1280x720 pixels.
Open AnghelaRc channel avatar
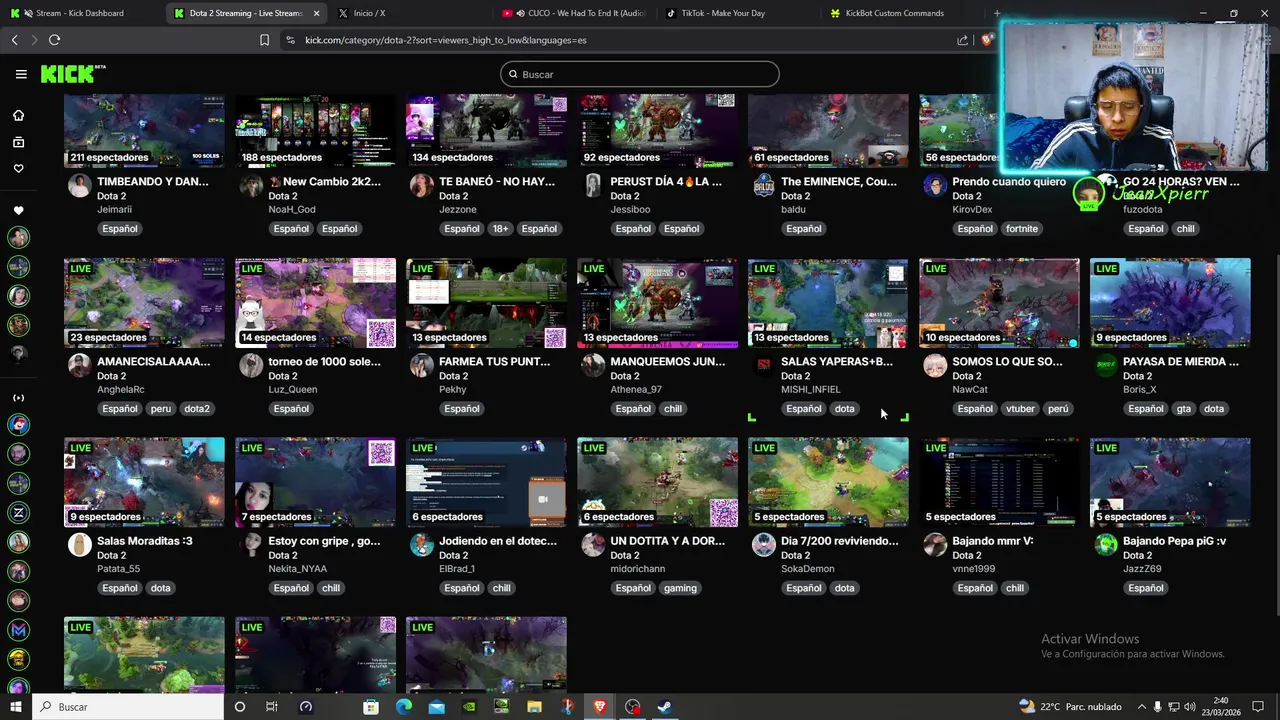[79, 365]
